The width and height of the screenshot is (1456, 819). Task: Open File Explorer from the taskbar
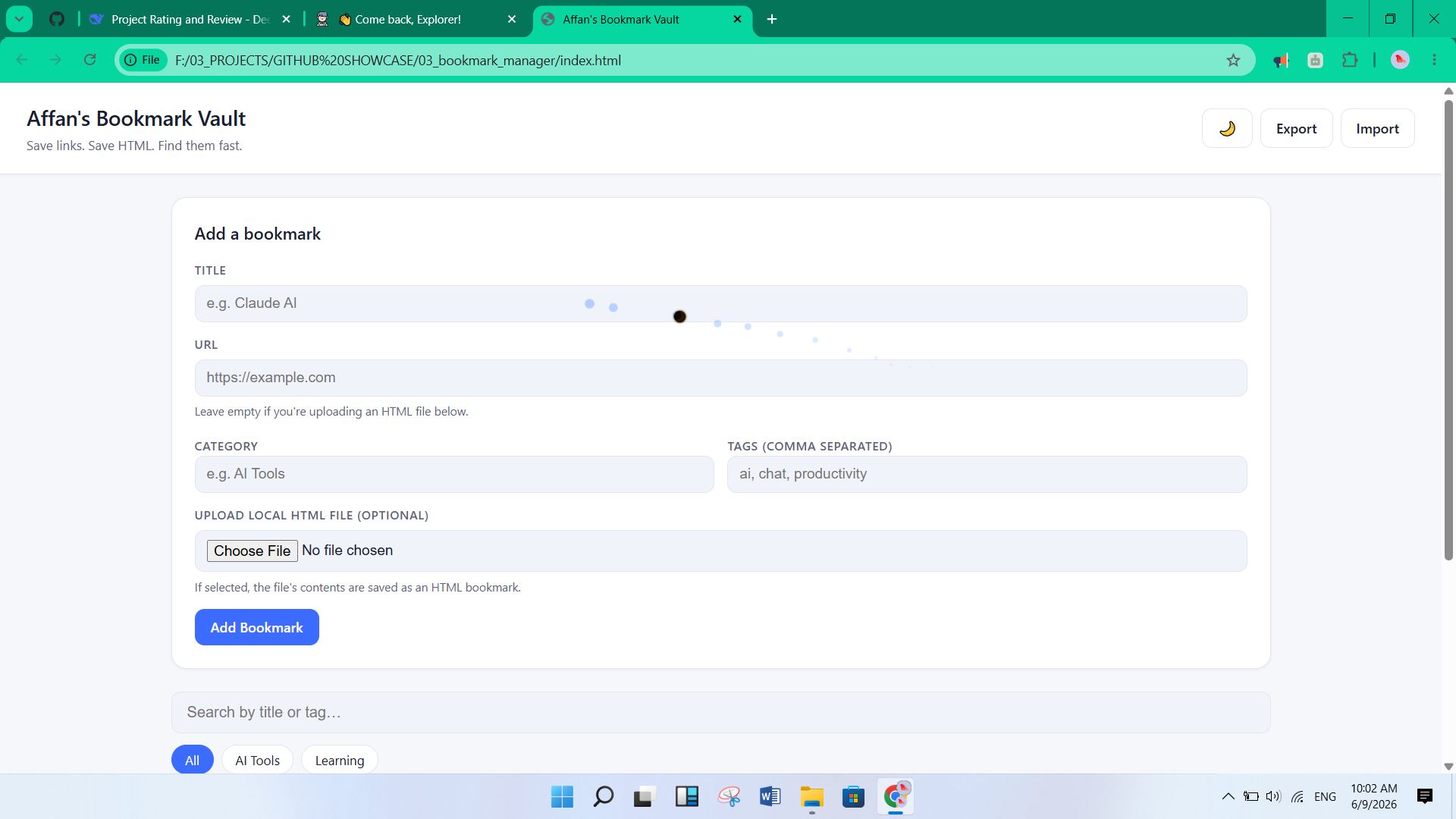[811, 796]
